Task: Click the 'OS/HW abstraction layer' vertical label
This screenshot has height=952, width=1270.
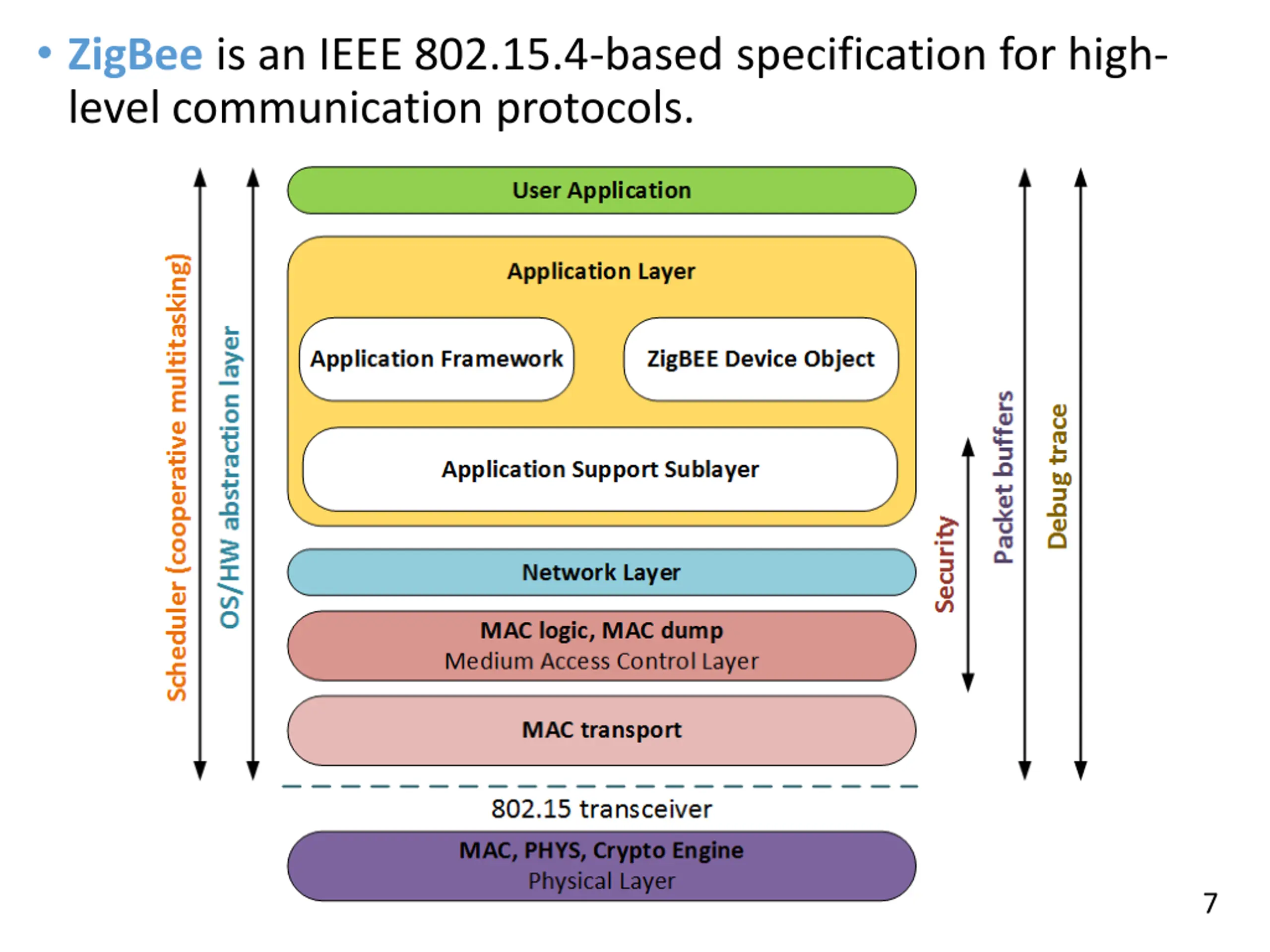Action: coord(230,477)
